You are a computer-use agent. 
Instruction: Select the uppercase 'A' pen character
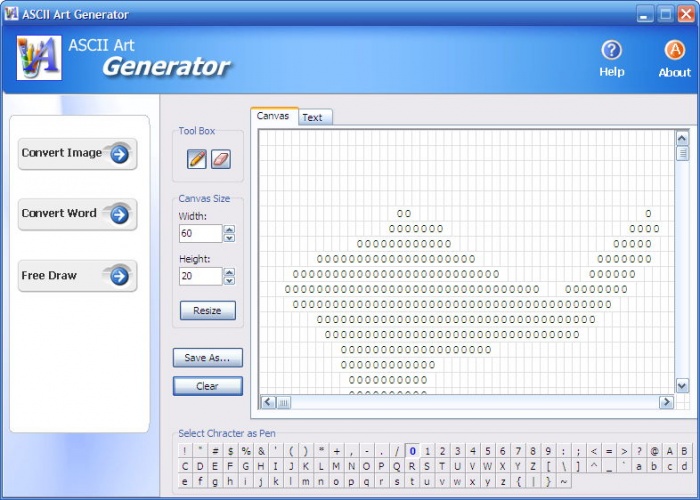click(669, 451)
